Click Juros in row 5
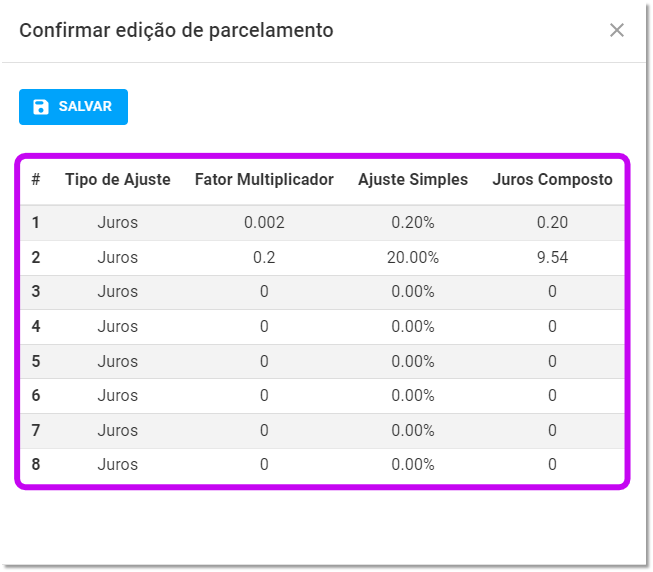653x572 pixels. pyautogui.click(x=118, y=362)
